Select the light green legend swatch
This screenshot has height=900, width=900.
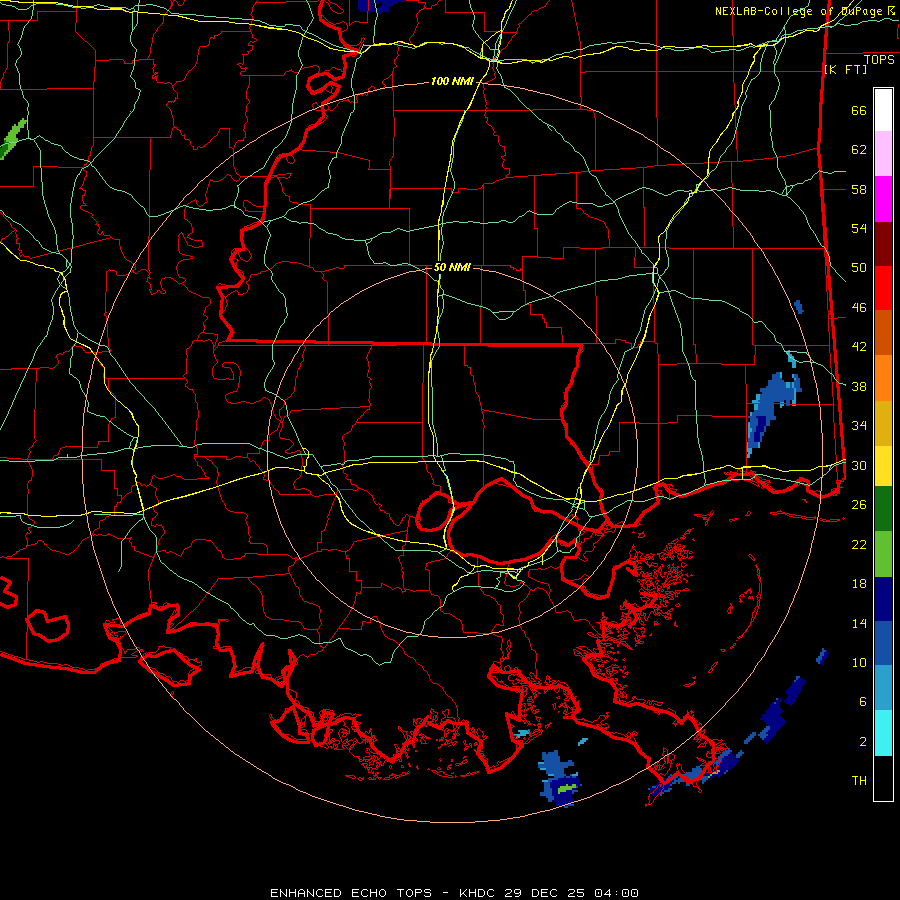pos(883,554)
